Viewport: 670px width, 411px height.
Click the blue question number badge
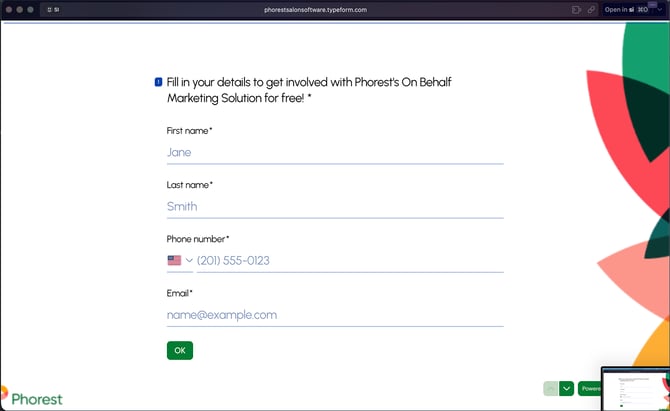158,82
